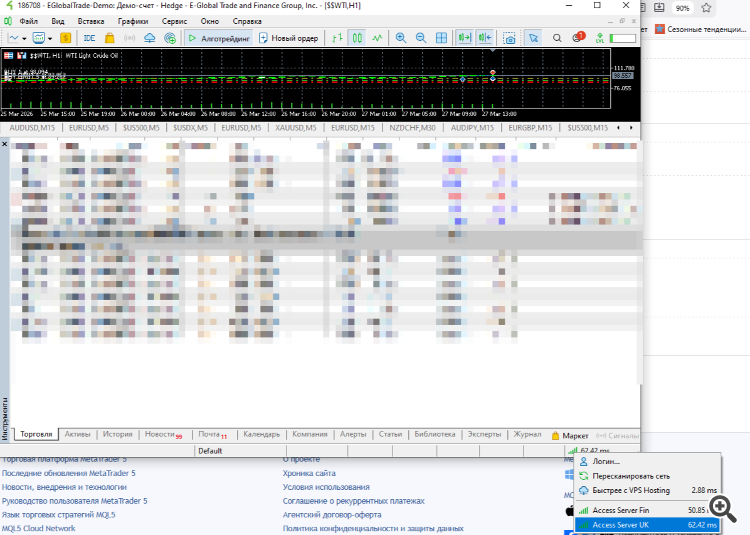Open the Графики menu
Screen dimensions: 750x535
tap(132, 21)
